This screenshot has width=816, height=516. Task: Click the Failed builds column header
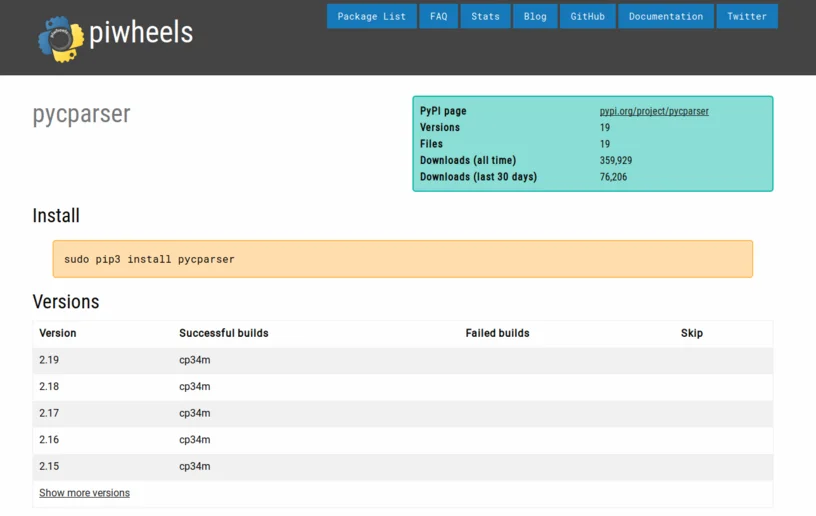click(498, 333)
